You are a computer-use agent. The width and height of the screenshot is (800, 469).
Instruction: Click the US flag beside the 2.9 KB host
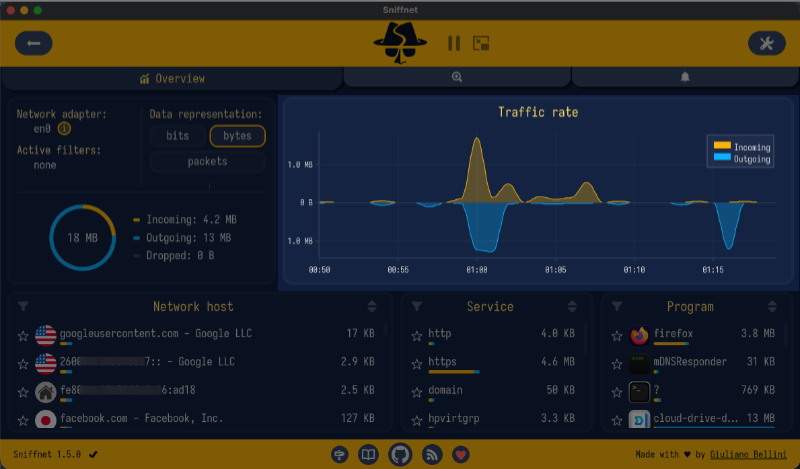coord(45,363)
